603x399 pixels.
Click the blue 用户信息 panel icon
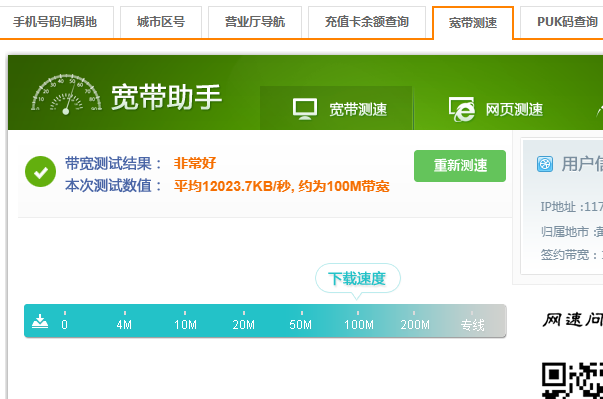coord(545,164)
